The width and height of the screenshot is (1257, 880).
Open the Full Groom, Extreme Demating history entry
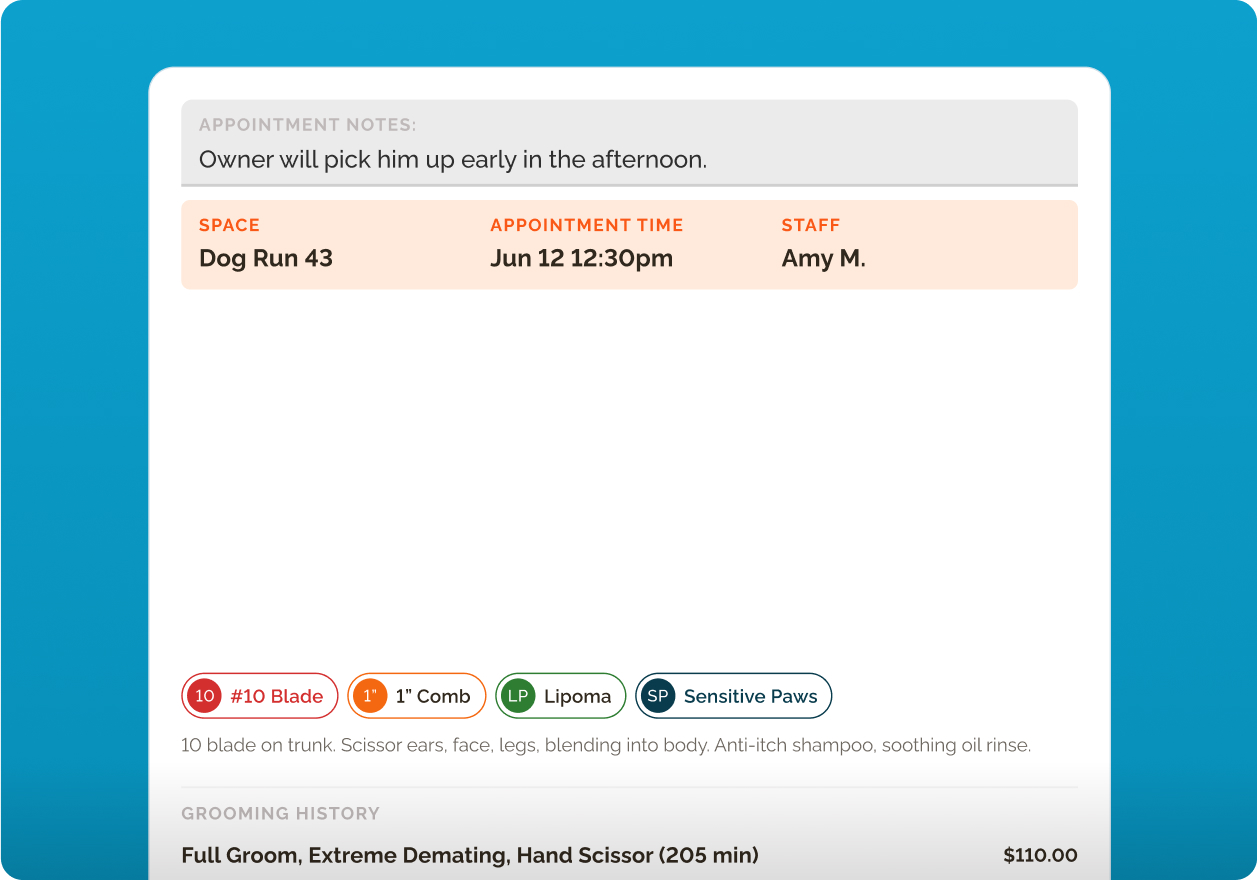tap(470, 855)
